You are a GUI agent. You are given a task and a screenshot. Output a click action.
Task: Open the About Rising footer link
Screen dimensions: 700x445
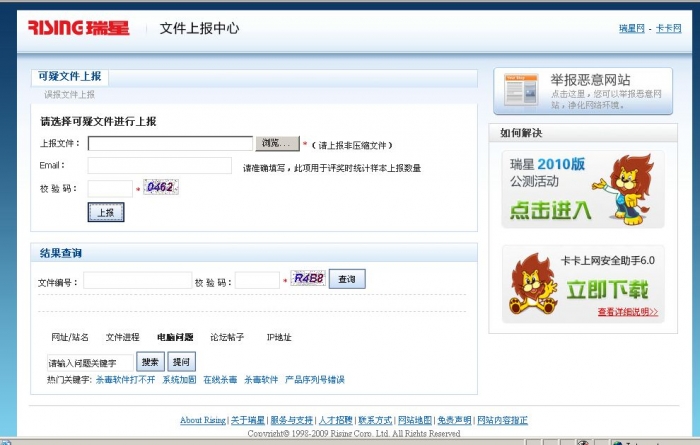click(203, 420)
